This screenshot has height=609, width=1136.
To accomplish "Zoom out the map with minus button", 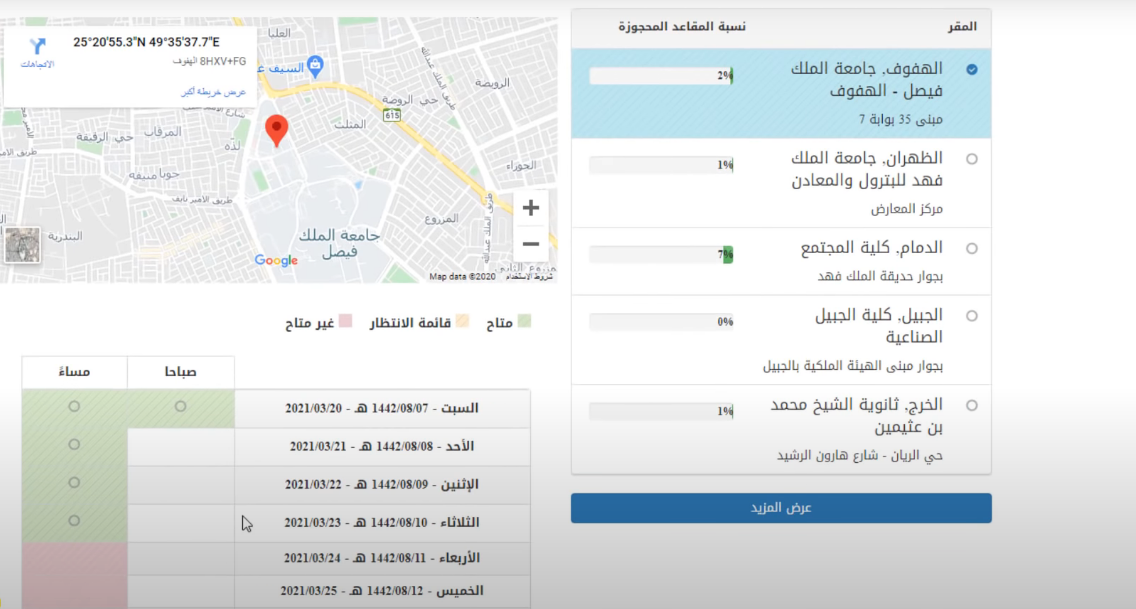I will pos(530,244).
